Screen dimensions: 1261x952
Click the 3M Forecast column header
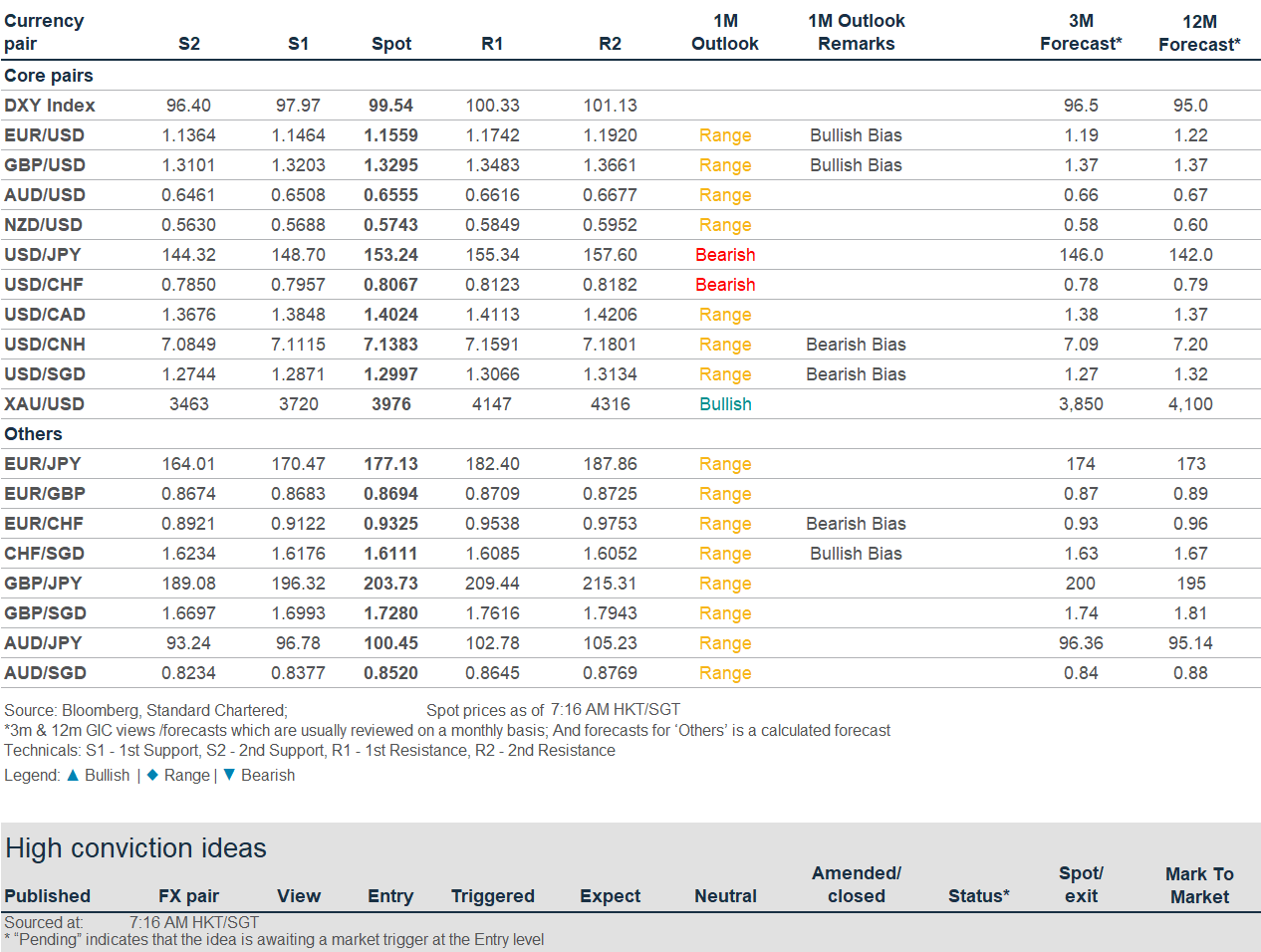[x=1081, y=33]
